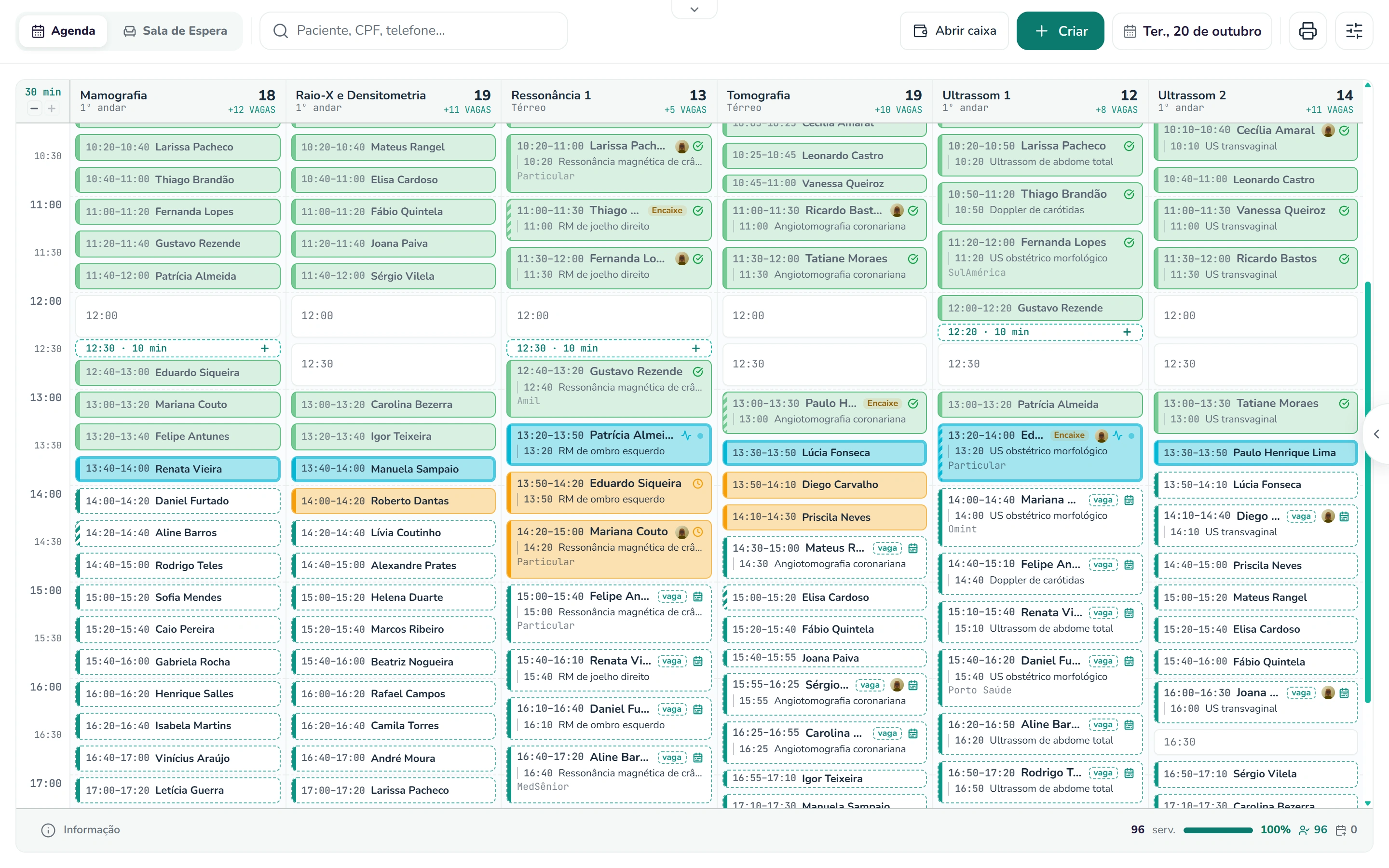Decrease time interval with minus button

(34, 108)
